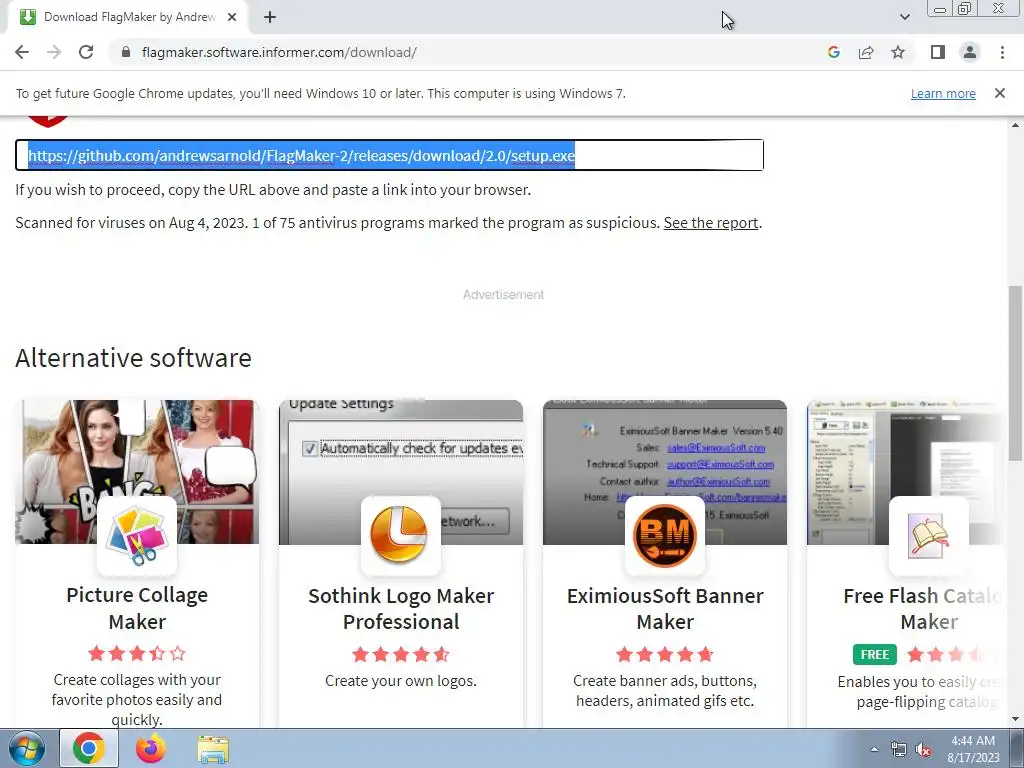Click the muted volume tray icon

pos(923,750)
